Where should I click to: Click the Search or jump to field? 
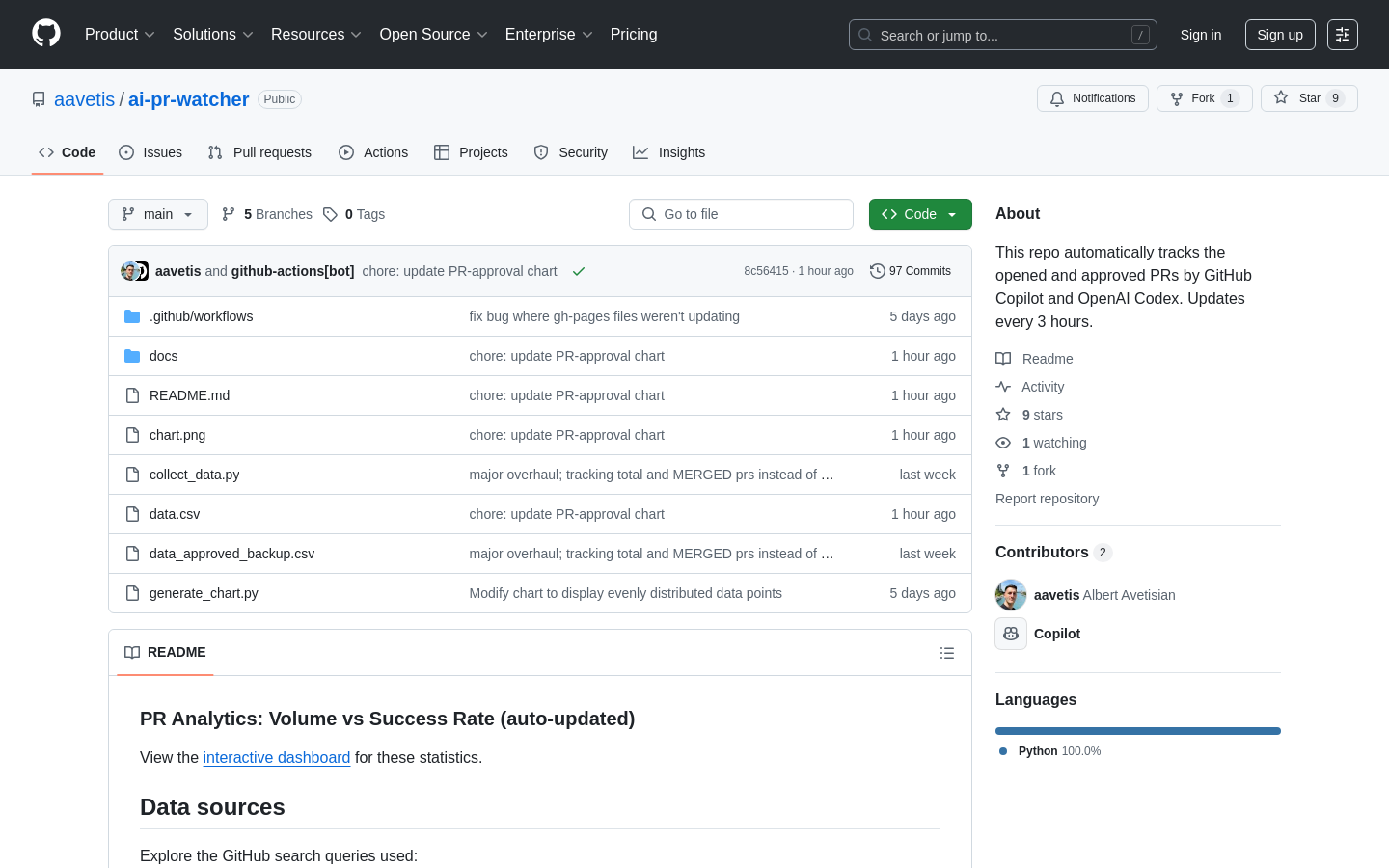1003,35
